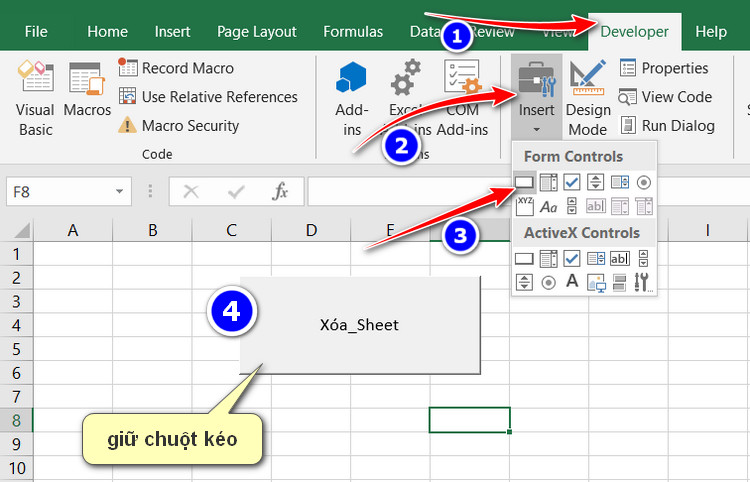Viewport: 750px width, 482px height.
Task: Toggle Use Relative References
Action: [x=208, y=97]
